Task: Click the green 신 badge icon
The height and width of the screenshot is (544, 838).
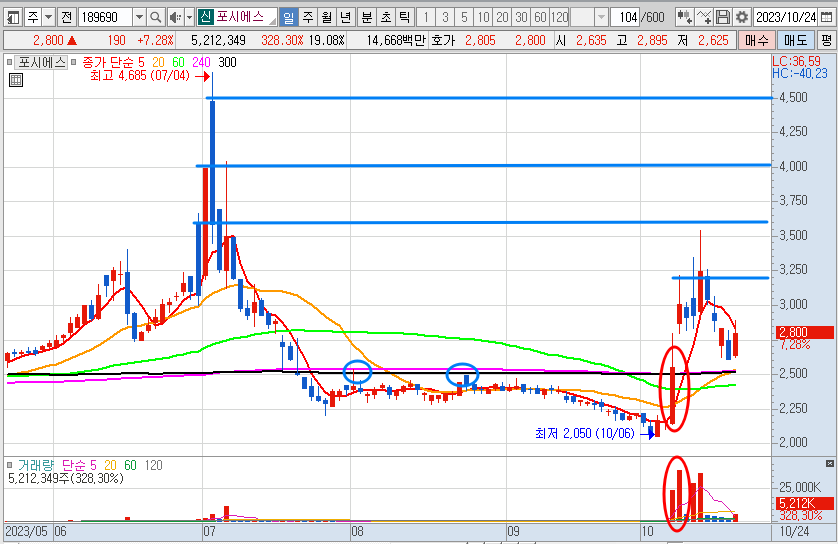Action: [205, 17]
